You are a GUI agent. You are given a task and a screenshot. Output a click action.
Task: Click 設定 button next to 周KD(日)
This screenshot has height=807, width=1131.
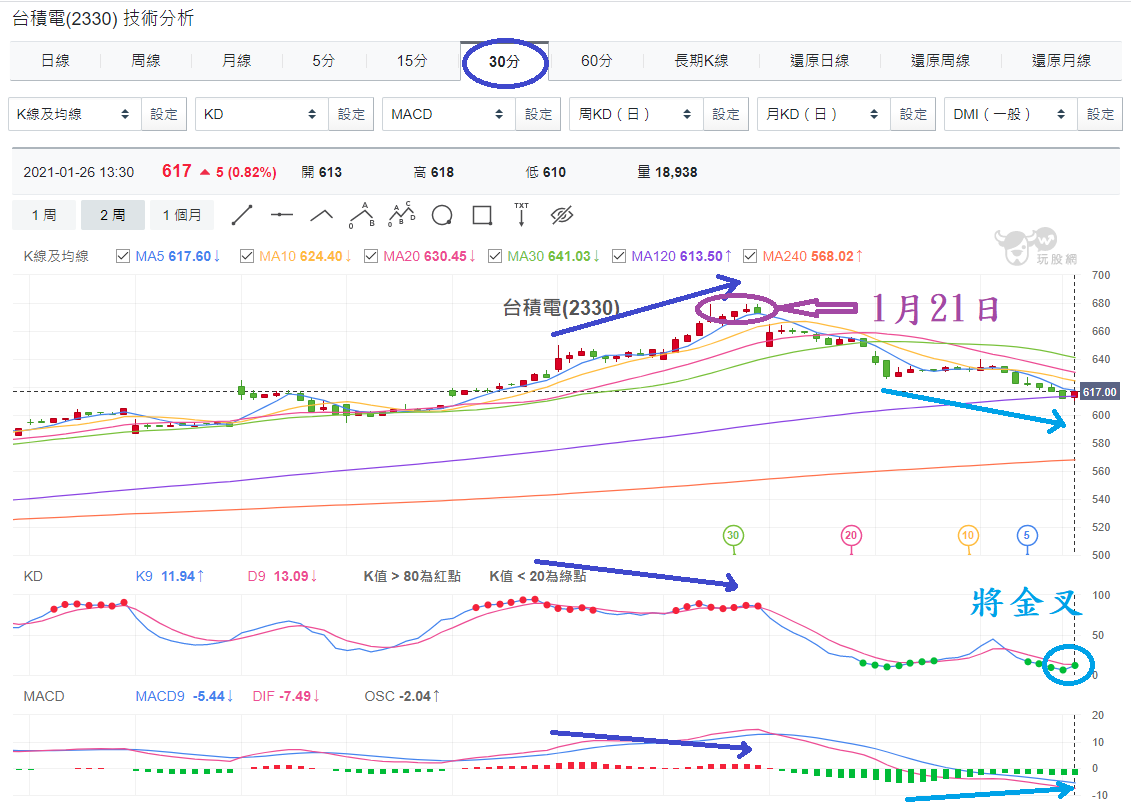coord(726,114)
